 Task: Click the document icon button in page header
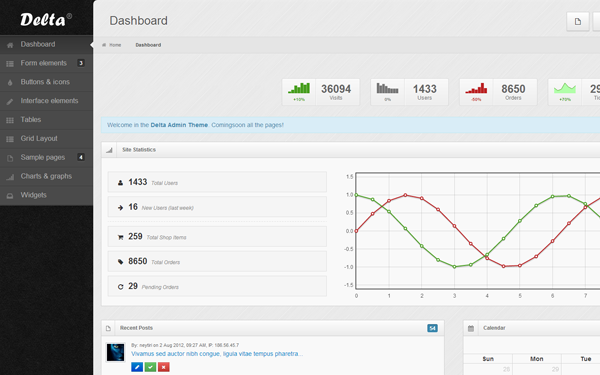(x=577, y=21)
